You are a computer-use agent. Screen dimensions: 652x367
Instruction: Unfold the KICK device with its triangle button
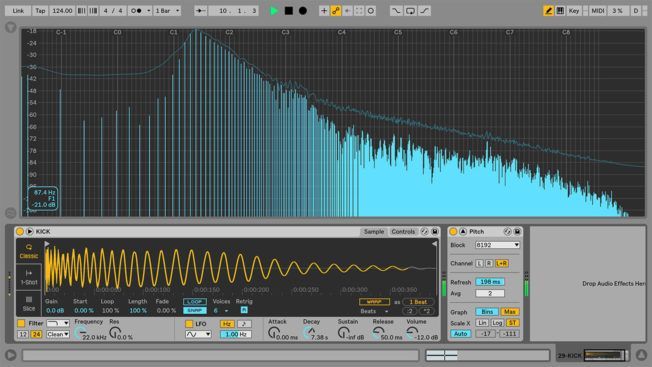click(30, 232)
